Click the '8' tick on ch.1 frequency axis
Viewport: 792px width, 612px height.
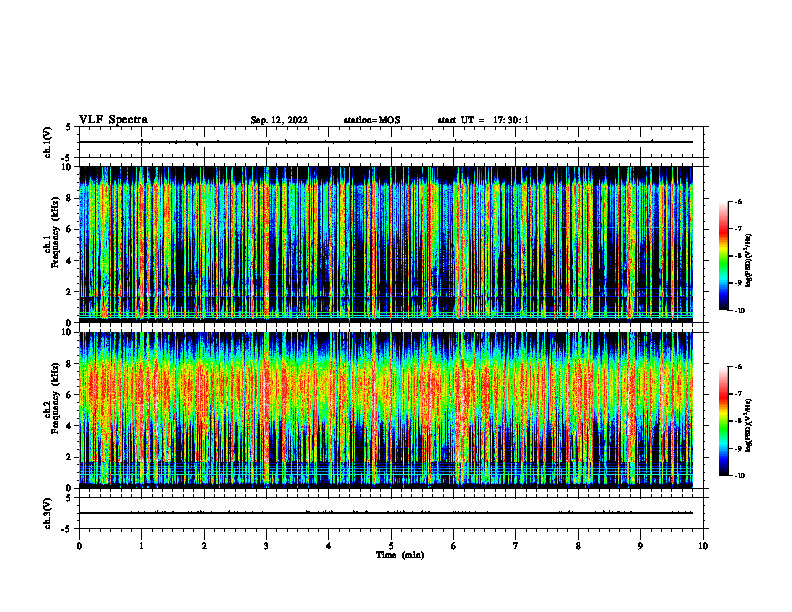pyautogui.click(x=70, y=198)
